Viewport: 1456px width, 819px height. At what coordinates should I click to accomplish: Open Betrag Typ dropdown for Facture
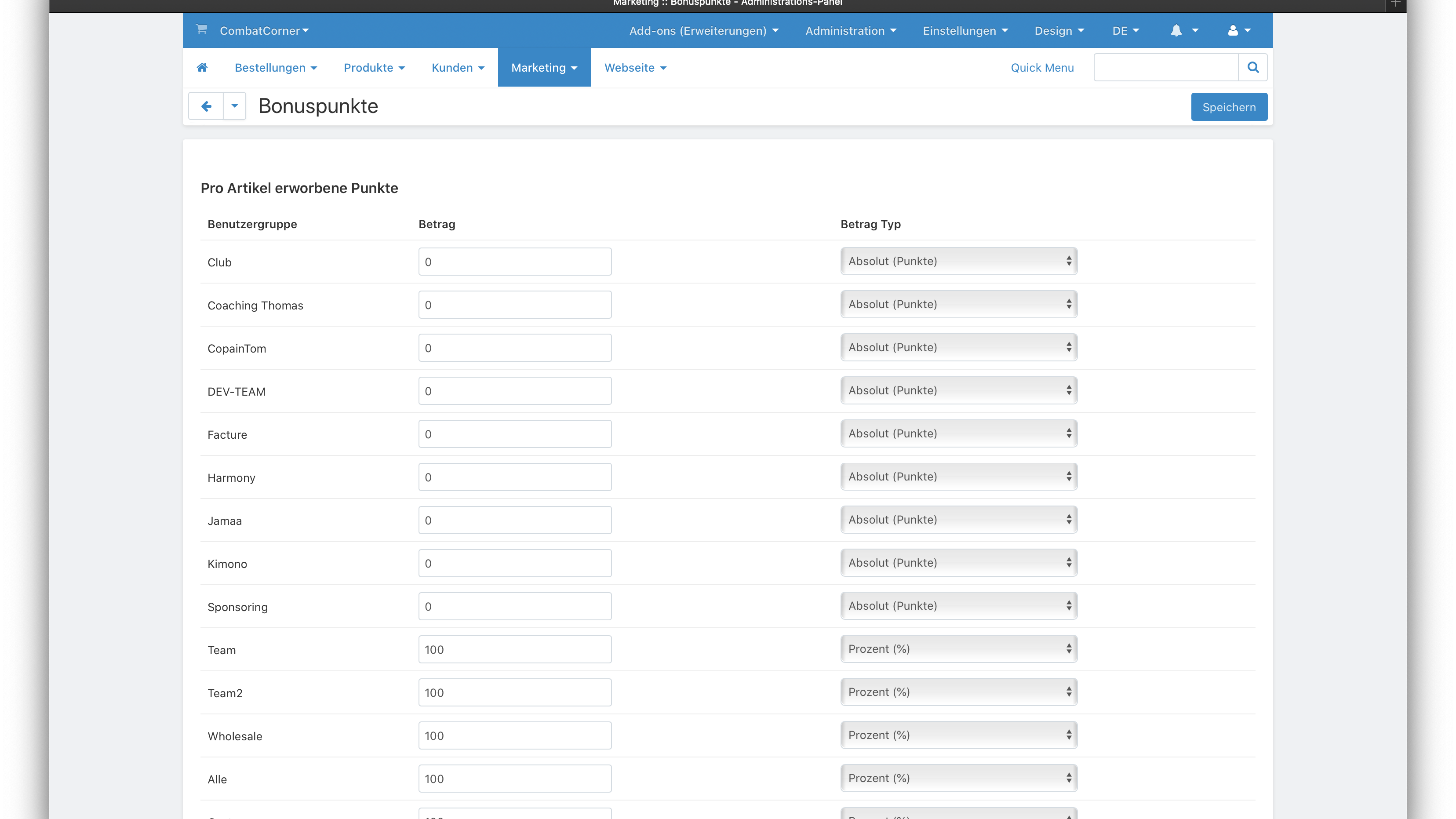point(959,433)
